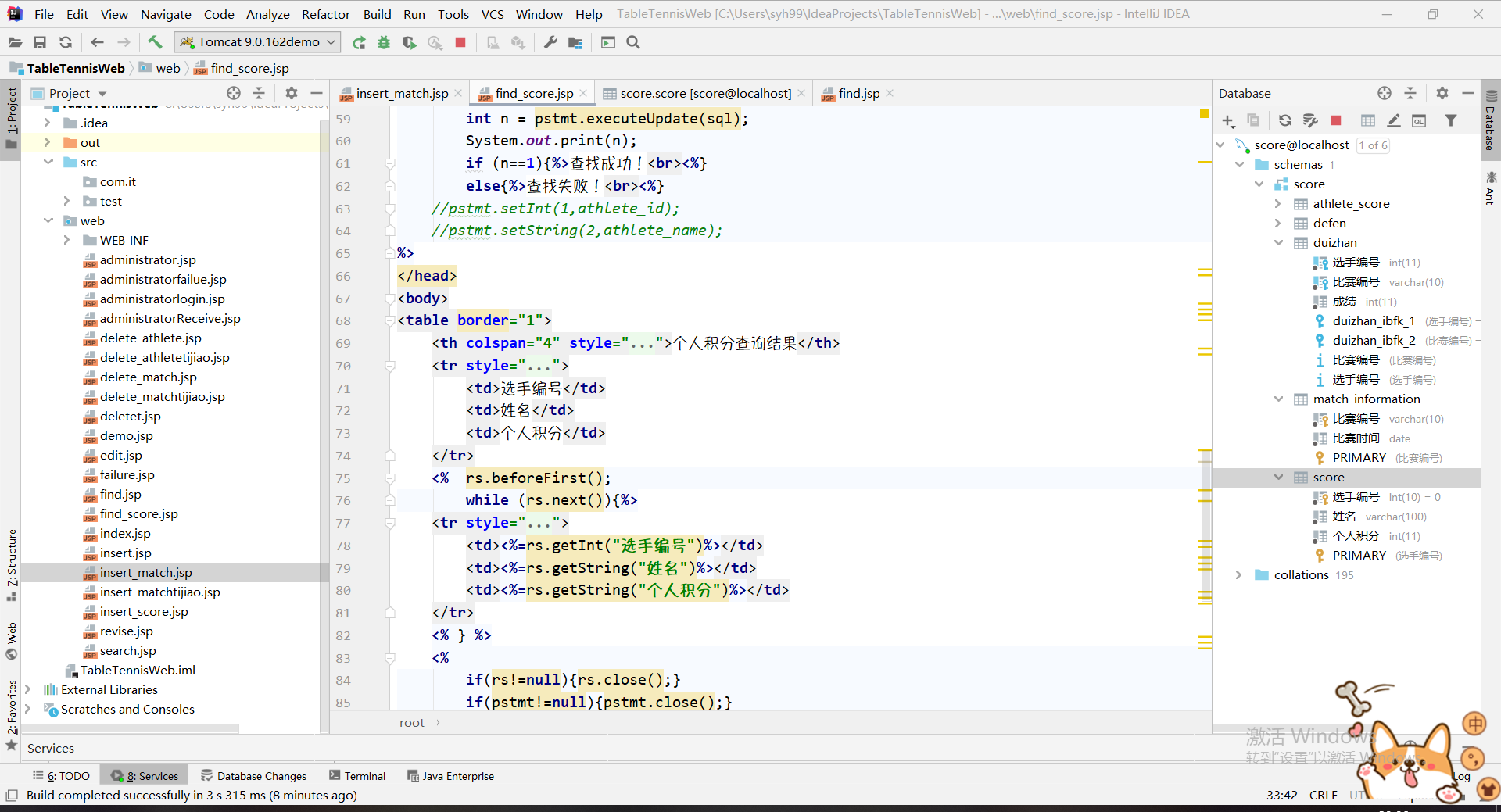Screen dimensions: 1501x812
Task: Open settings via wrench icon
Action: 550,42
